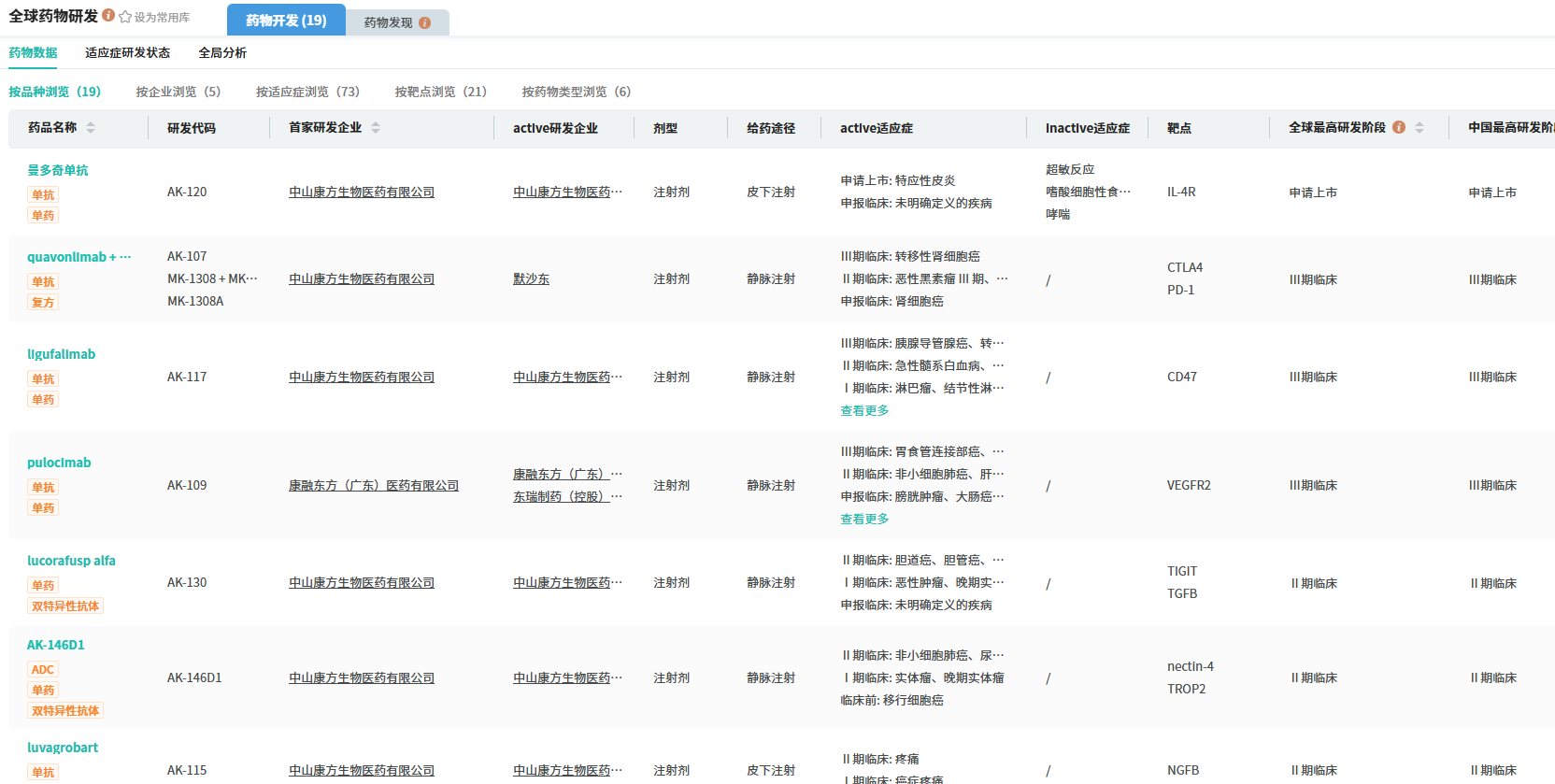This screenshot has height=784, width=1555.
Task: Open 中山康方生物医药有限公司 in AK-146D1 row
Action: [x=362, y=677]
